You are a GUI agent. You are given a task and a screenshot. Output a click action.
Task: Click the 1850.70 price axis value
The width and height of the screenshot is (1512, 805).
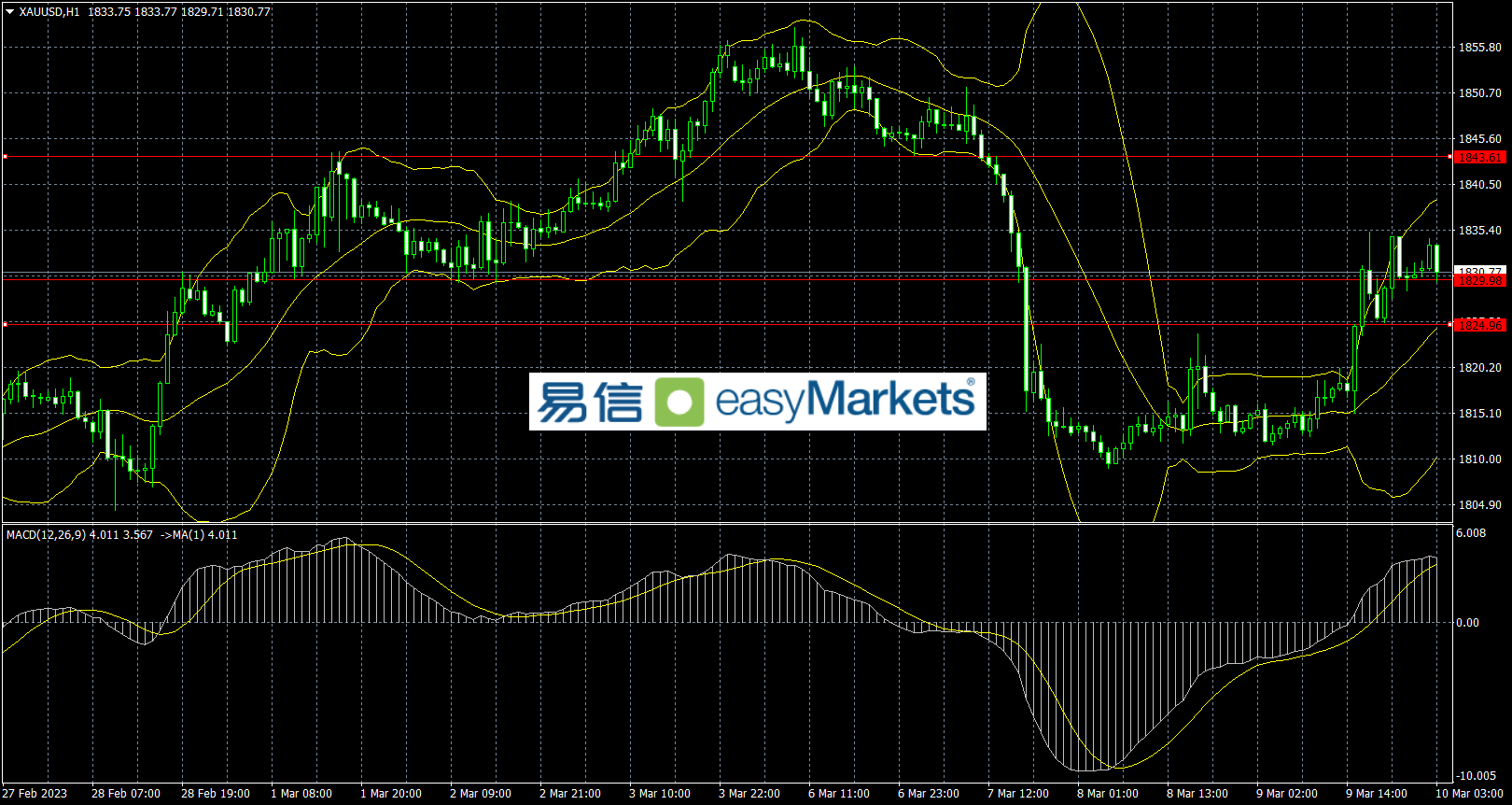pos(1479,92)
